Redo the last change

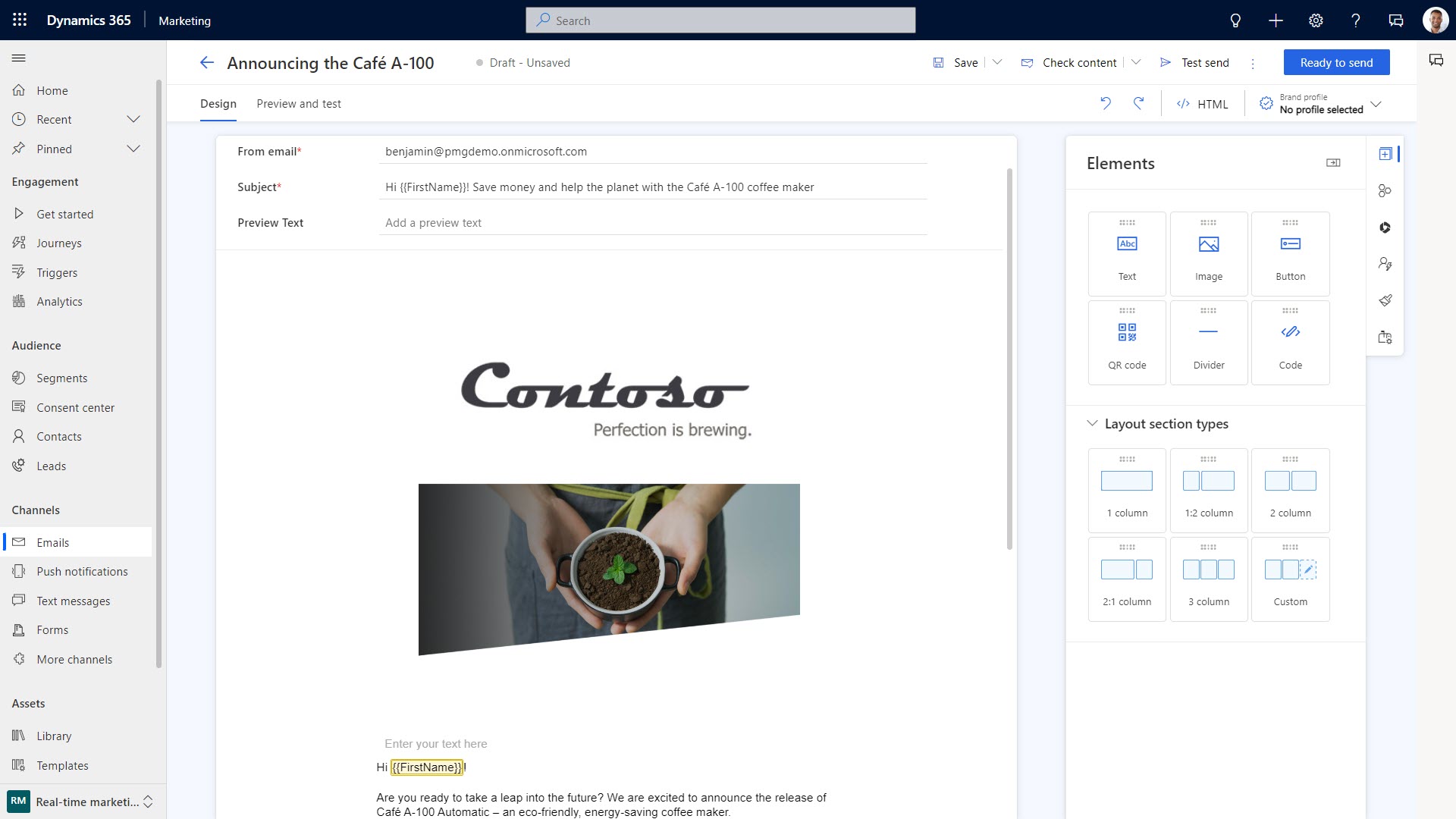pyautogui.click(x=1139, y=103)
